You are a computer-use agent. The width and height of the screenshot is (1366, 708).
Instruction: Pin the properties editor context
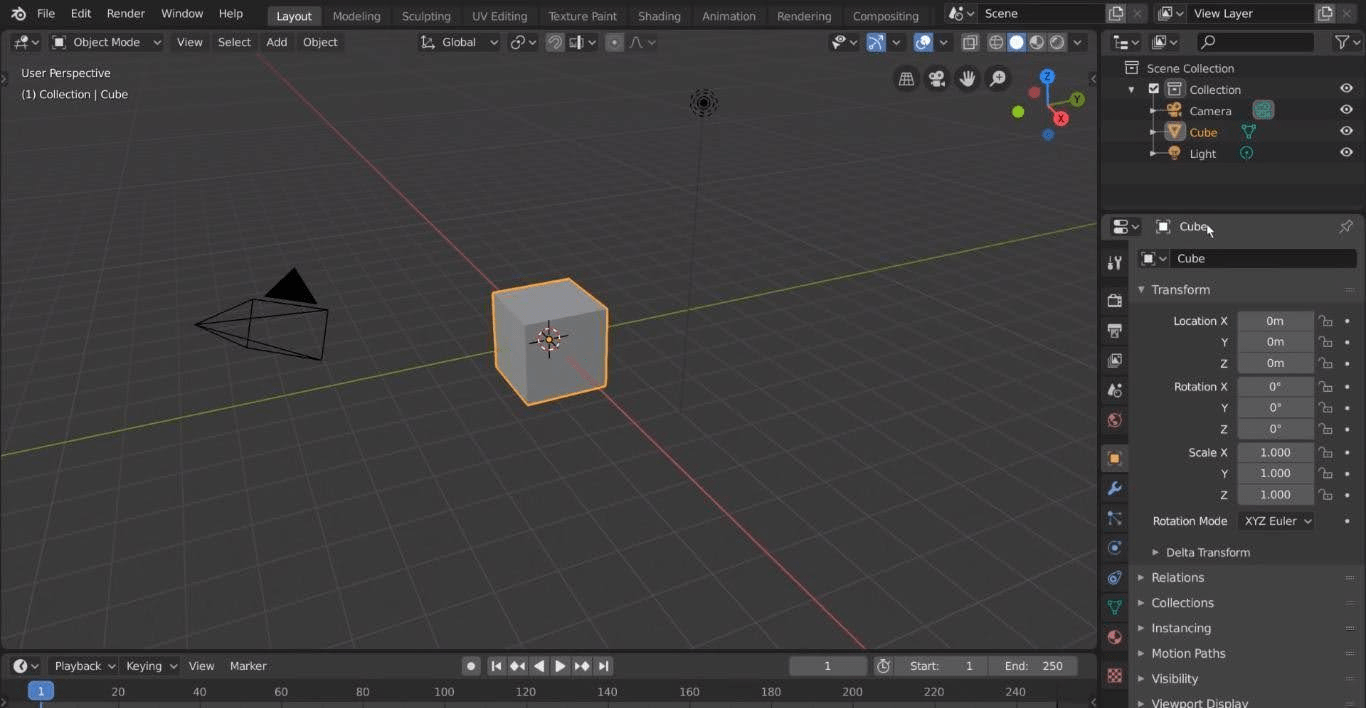coord(1345,227)
